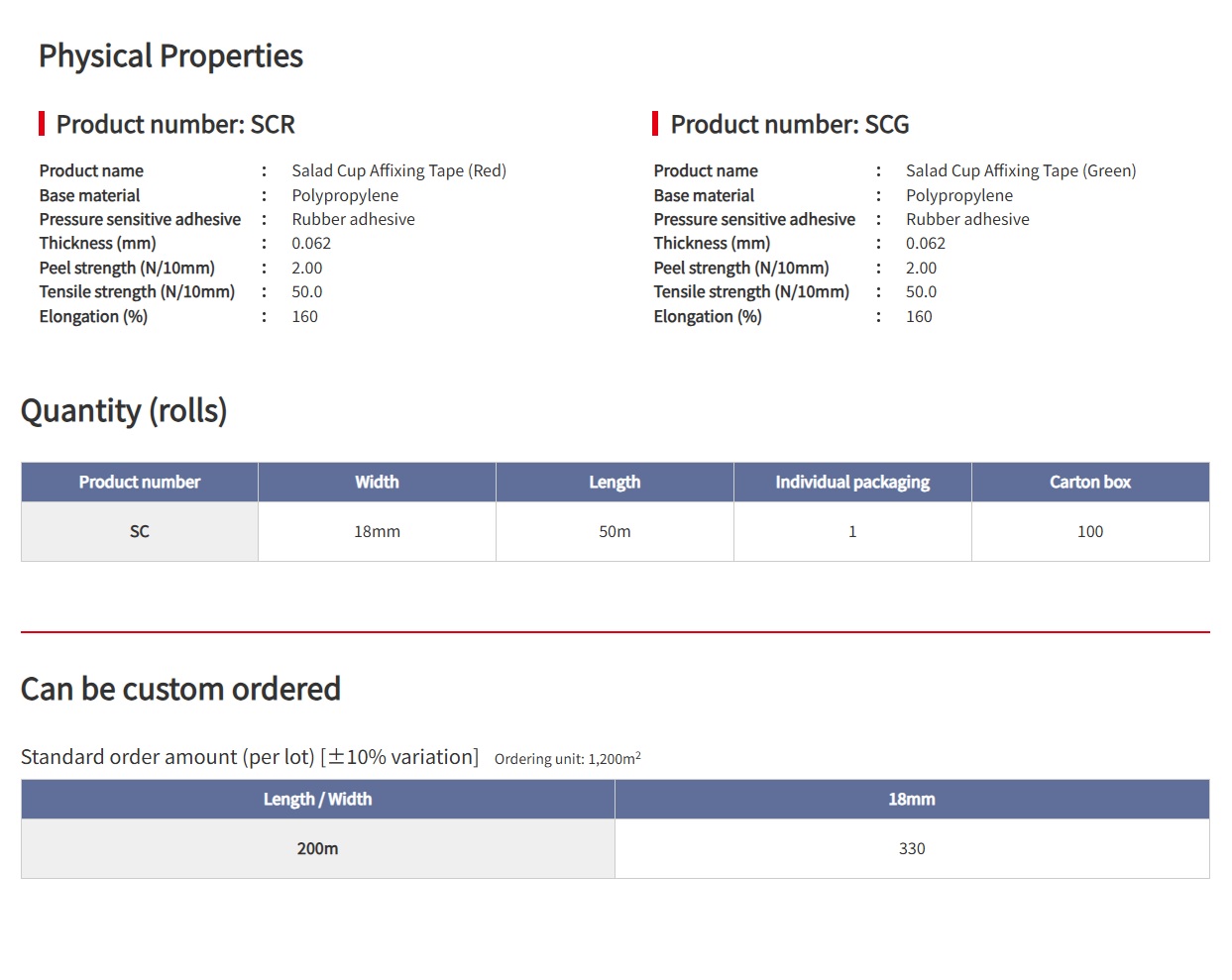The width and height of the screenshot is (1232, 980).
Task: Click the 'Length / Width' table header
Action: pos(317,800)
